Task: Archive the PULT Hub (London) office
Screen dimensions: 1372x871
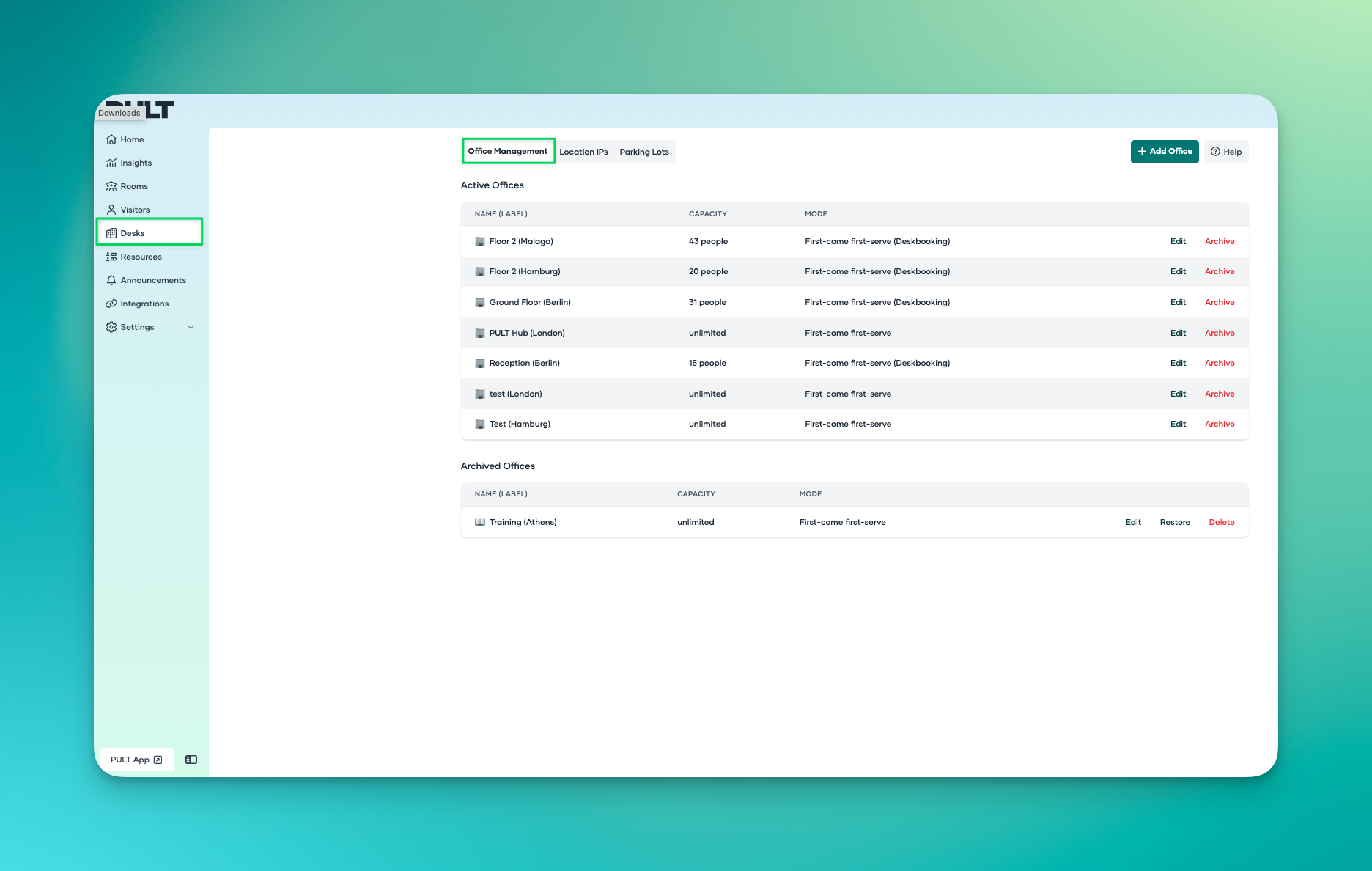Action: coord(1220,333)
